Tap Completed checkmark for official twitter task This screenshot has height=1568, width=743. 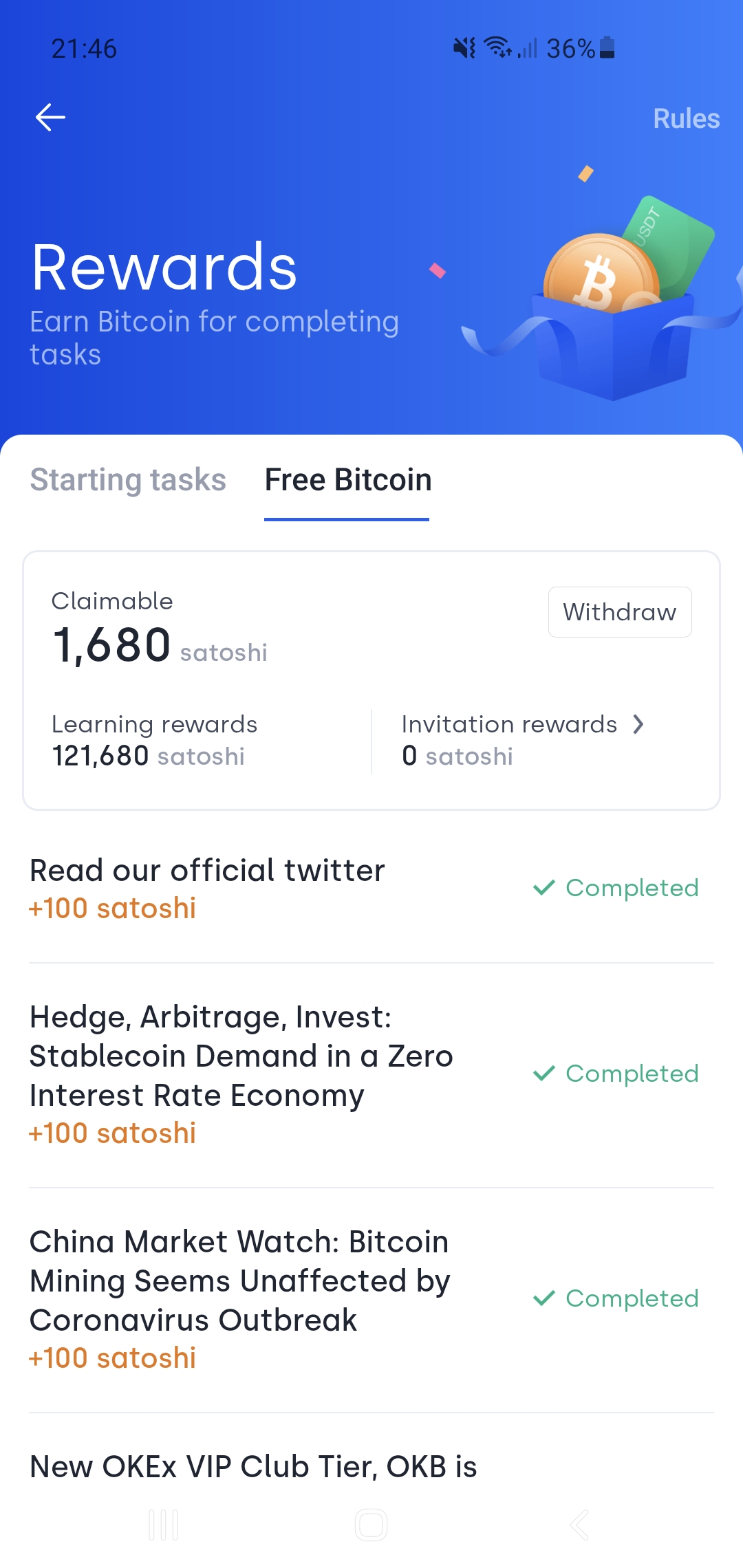544,888
